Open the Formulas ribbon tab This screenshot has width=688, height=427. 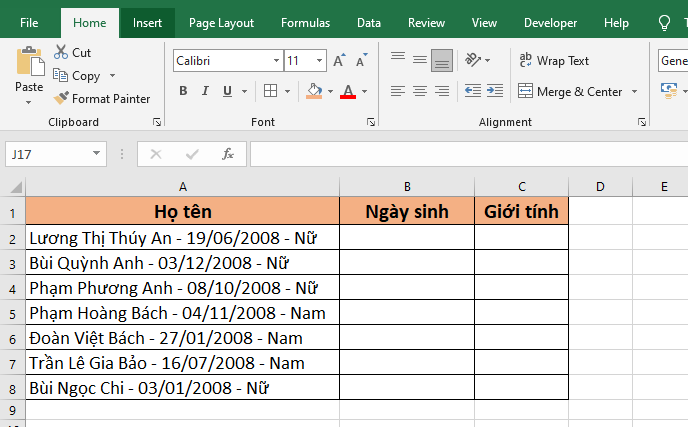coord(305,23)
